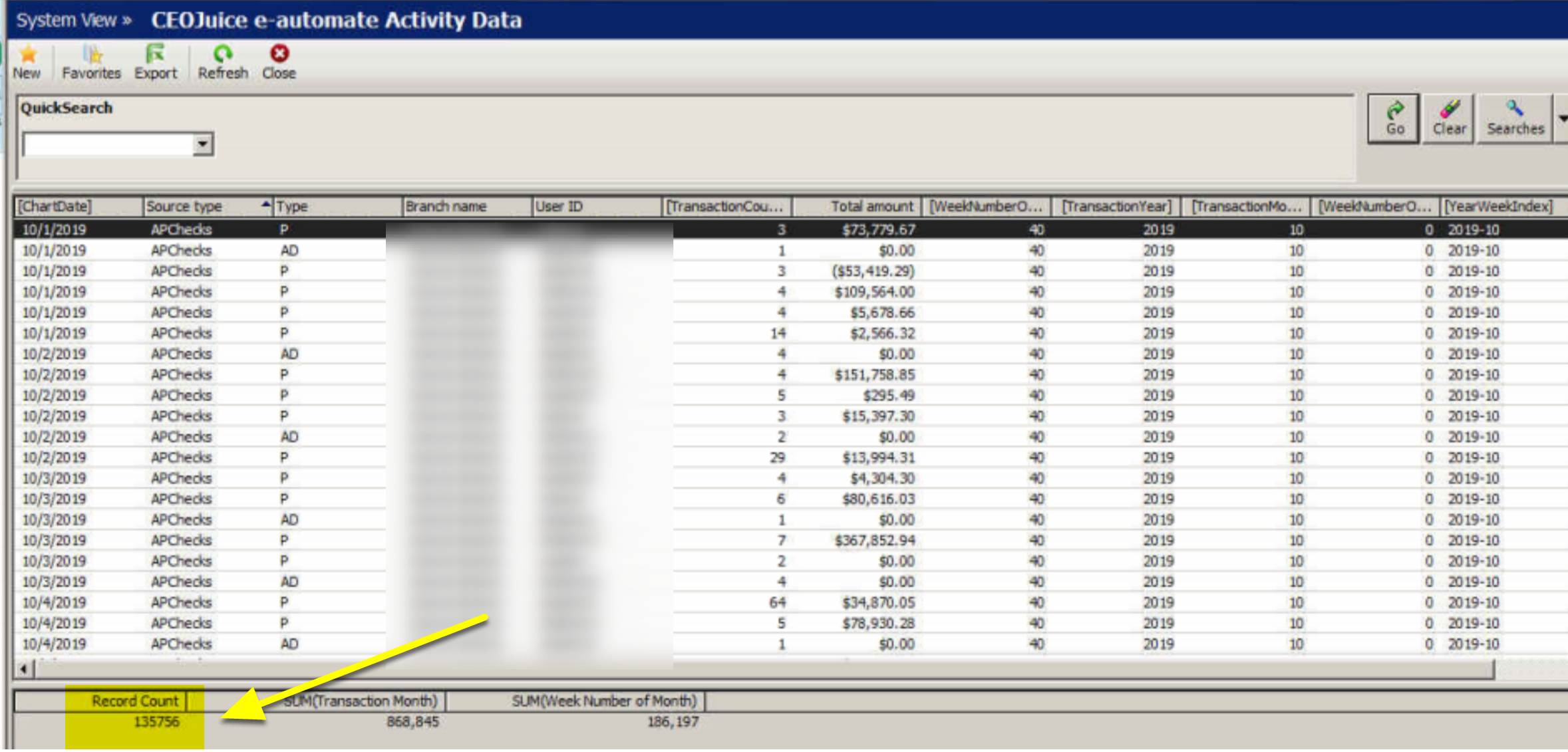Refresh the activity data list
1568x752 pixels.
click(x=223, y=62)
